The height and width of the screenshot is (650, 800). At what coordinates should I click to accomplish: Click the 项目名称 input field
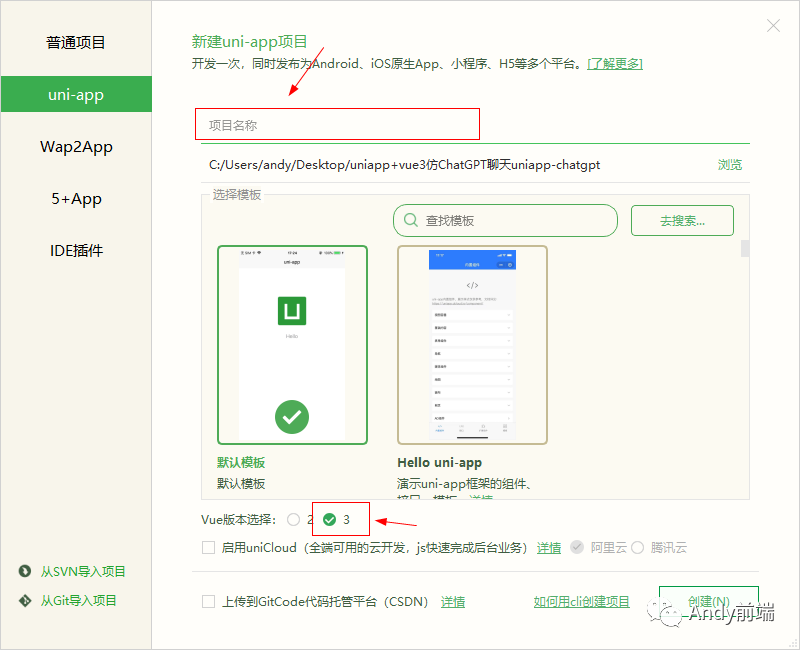[x=337, y=123]
